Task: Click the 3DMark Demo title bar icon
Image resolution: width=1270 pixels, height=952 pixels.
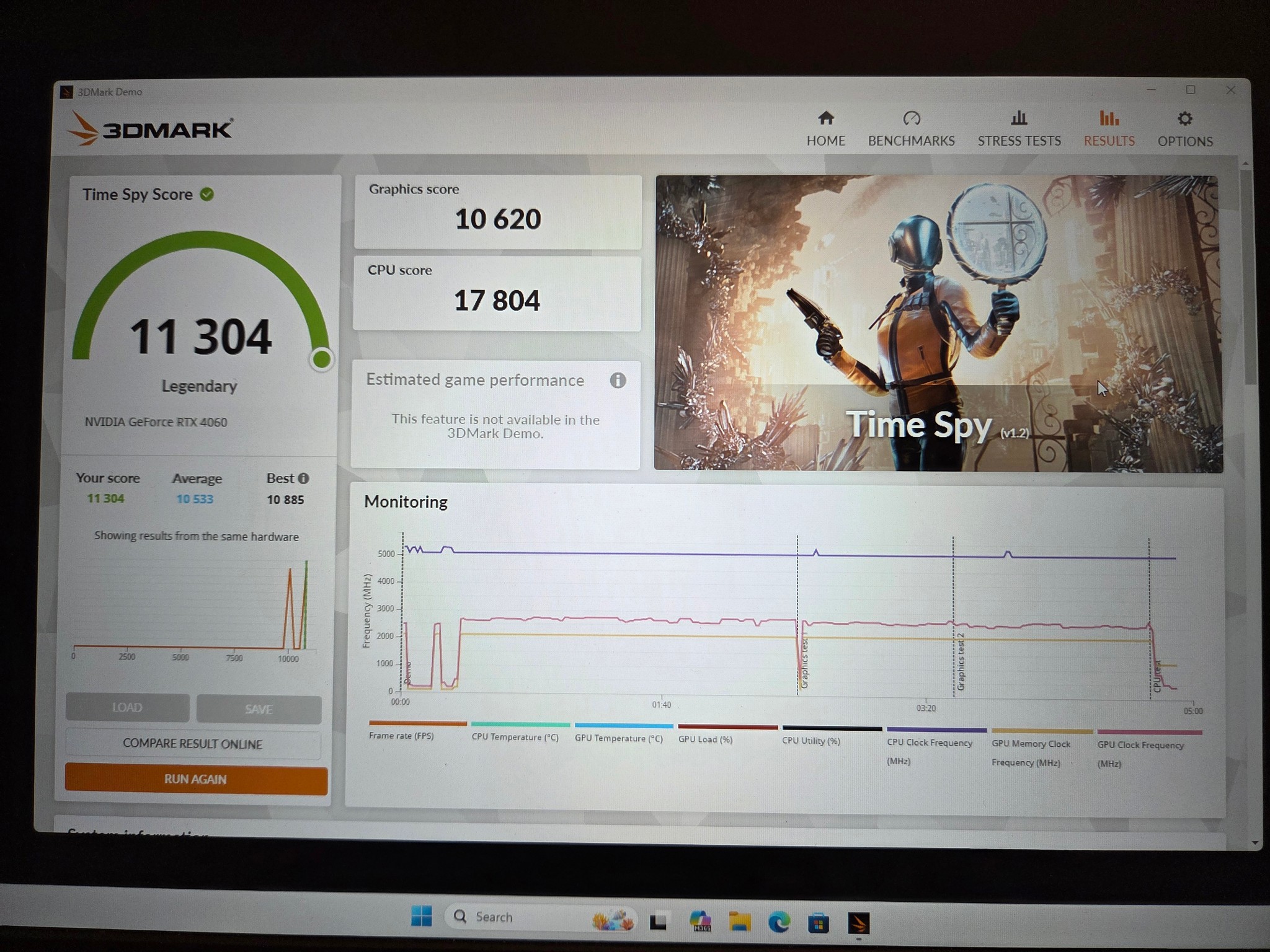Action: pyautogui.click(x=66, y=92)
